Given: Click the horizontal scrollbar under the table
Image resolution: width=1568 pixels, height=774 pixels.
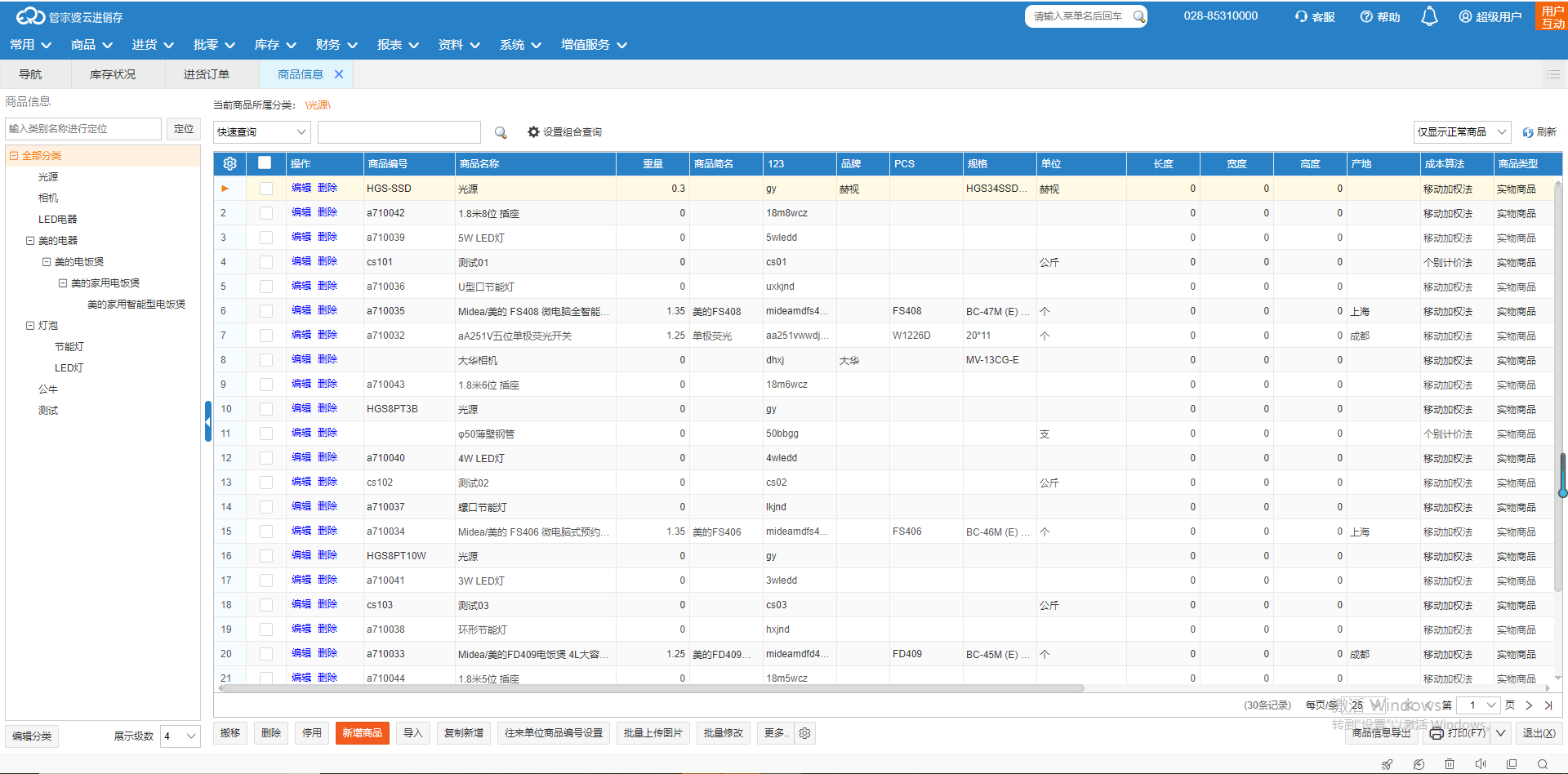Looking at the screenshot, I should [653, 688].
